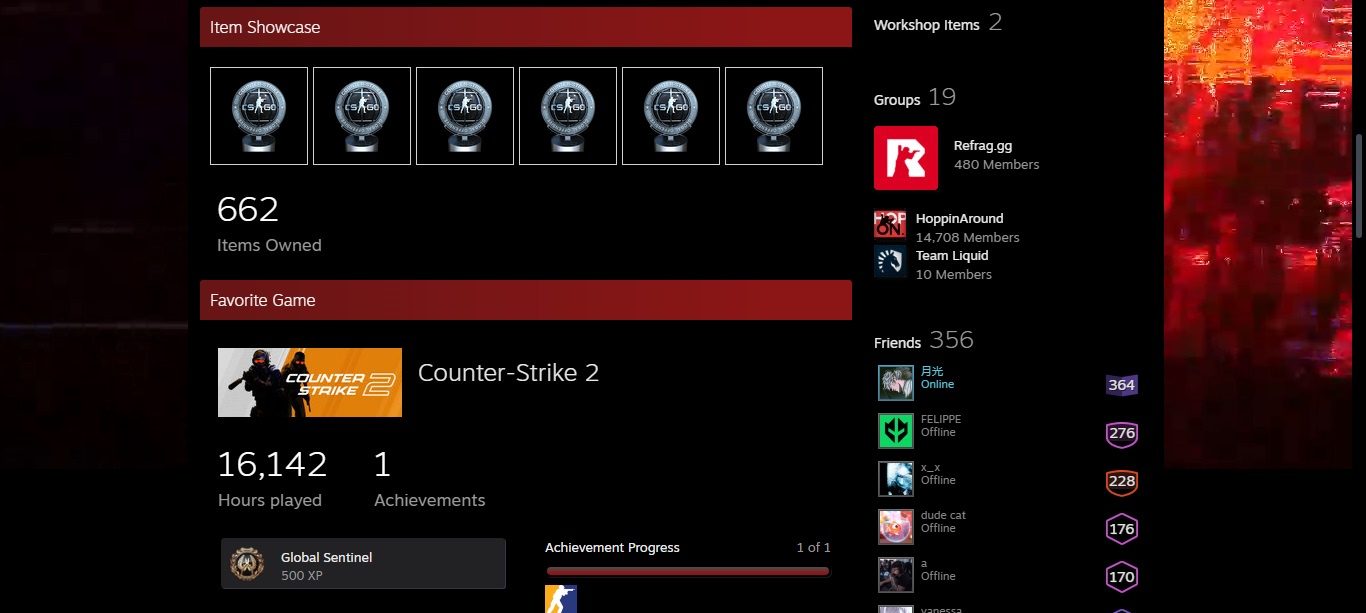The width and height of the screenshot is (1366, 613).
Task: Click the Achievement Progress bar
Action: [688, 572]
